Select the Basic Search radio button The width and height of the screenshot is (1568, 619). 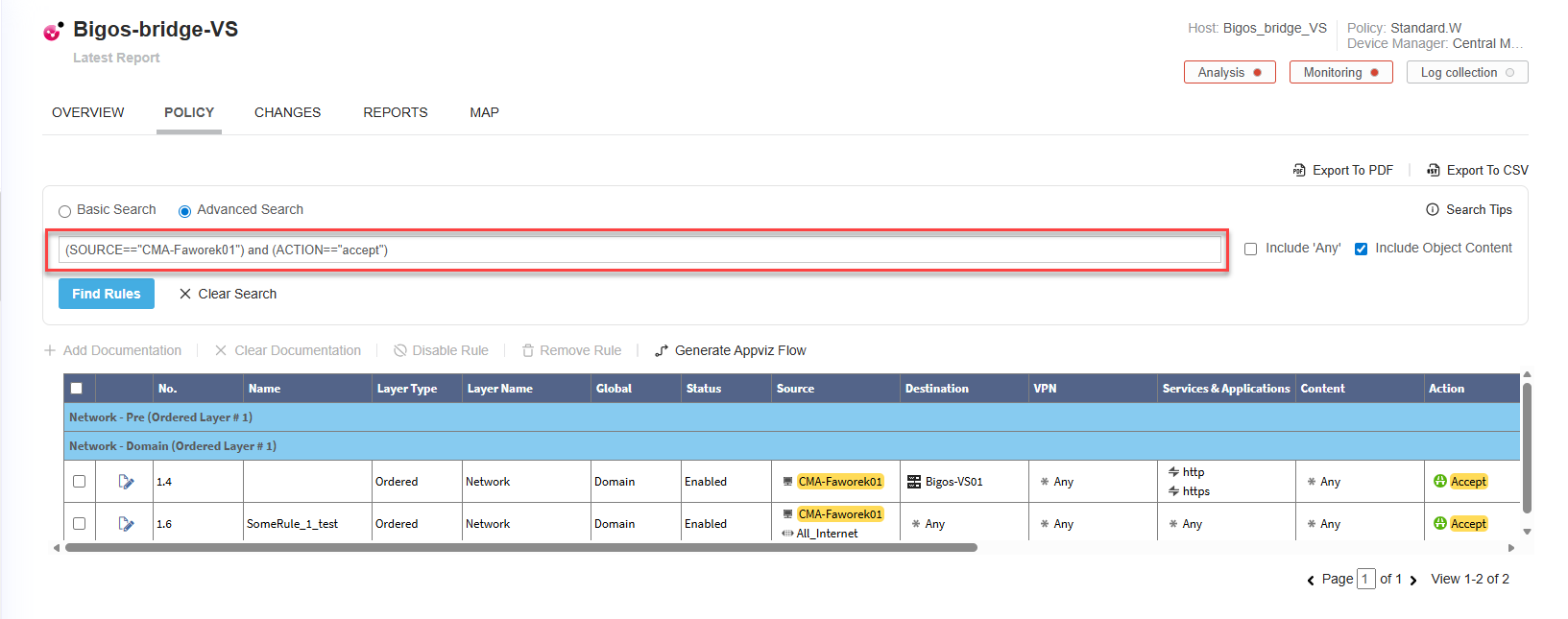(x=65, y=211)
